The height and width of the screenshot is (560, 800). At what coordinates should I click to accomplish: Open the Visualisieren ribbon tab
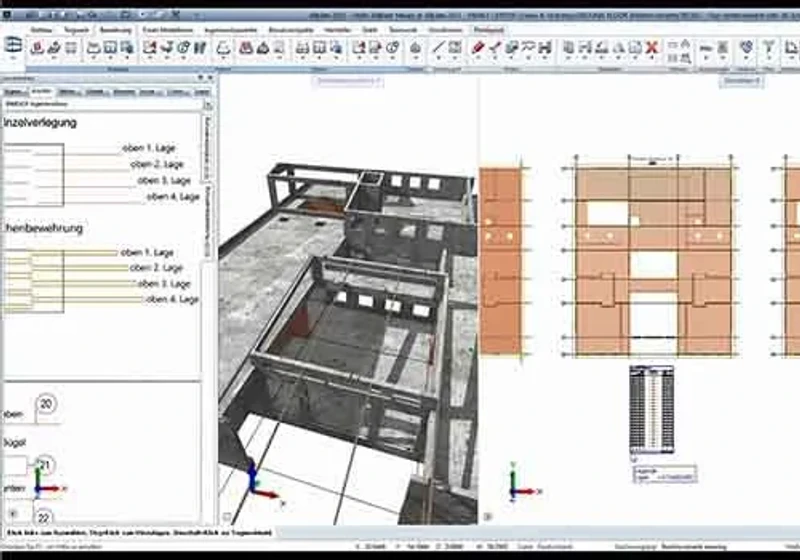tap(445, 30)
